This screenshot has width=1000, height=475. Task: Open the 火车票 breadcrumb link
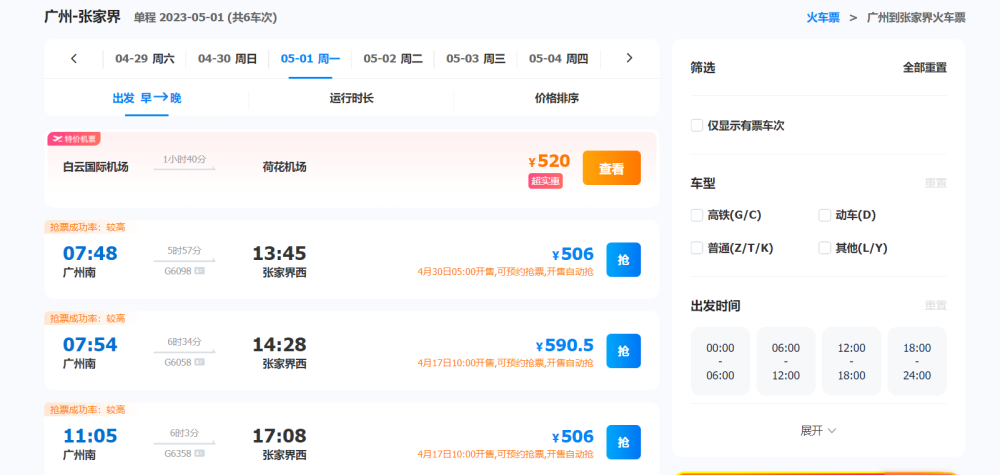click(x=823, y=17)
